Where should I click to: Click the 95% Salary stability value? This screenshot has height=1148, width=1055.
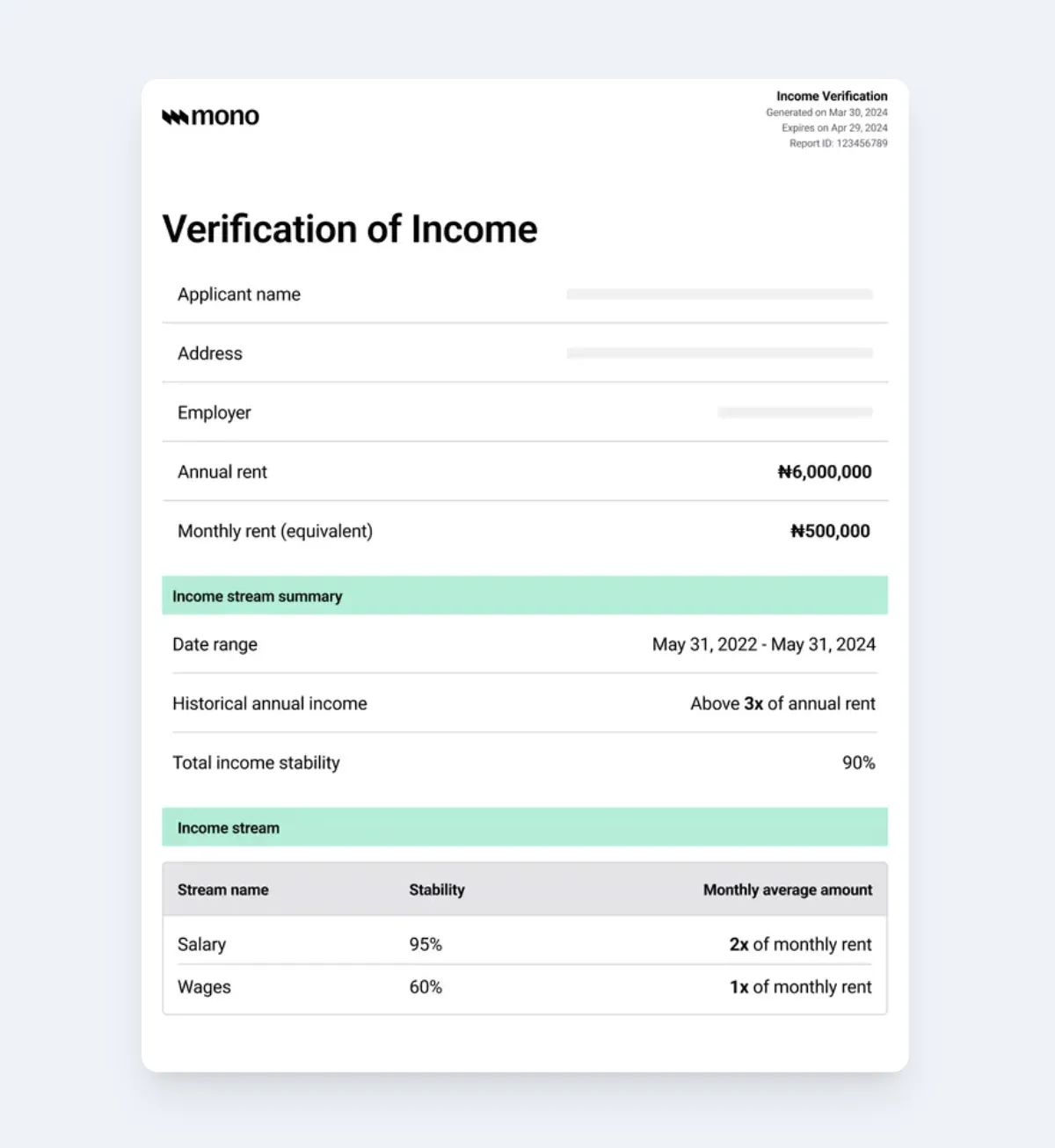click(426, 944)
